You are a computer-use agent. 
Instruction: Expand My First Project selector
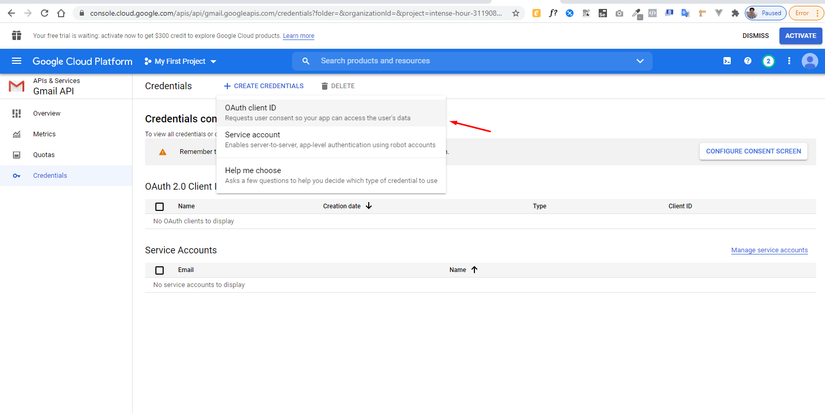click(180, 62)
